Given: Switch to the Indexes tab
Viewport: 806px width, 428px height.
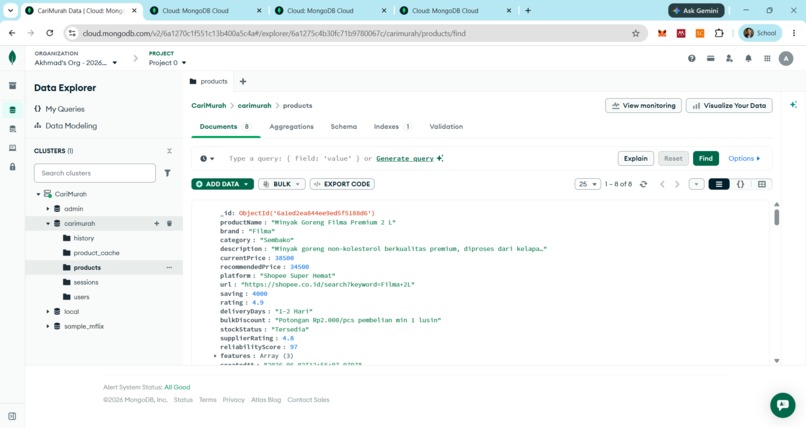Looking at the screenshot, I should [x=392, y=126].
